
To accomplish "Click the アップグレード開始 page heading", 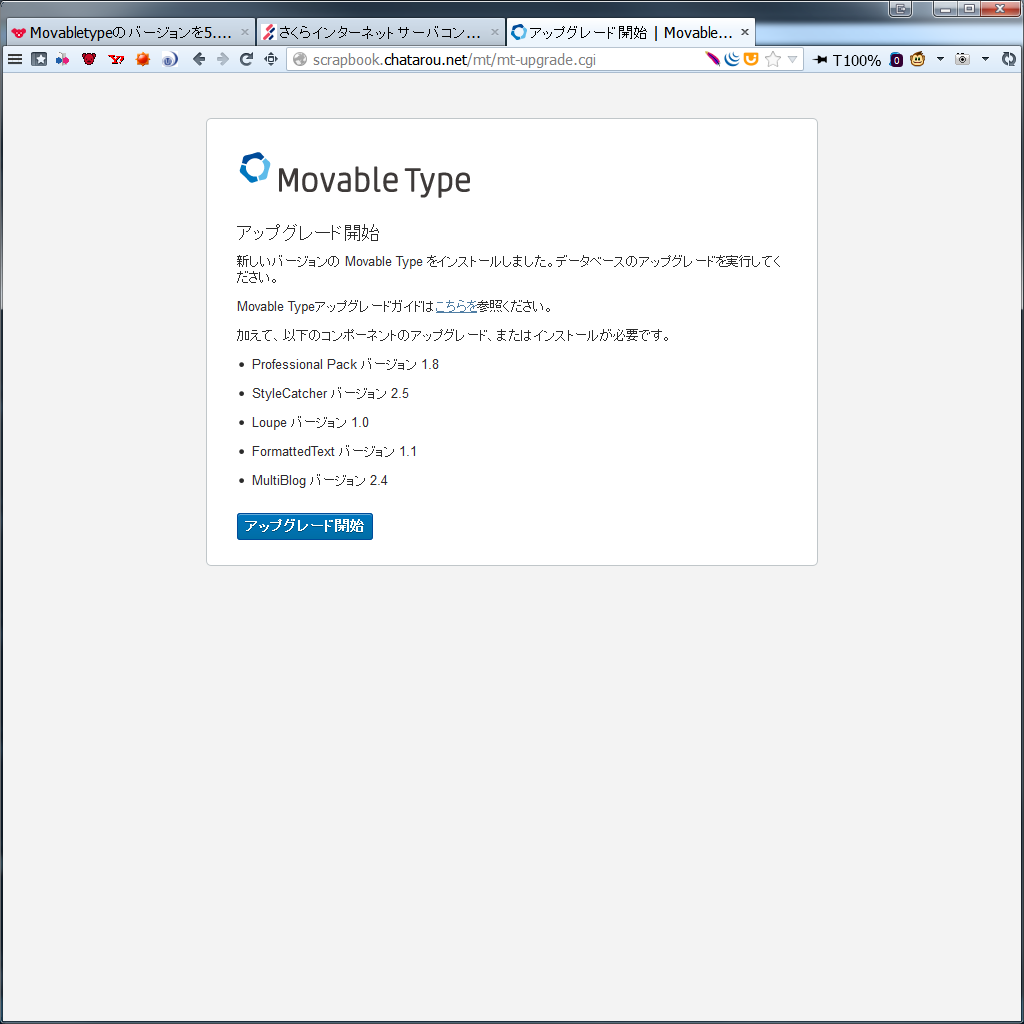I will (x=308, y=232).
